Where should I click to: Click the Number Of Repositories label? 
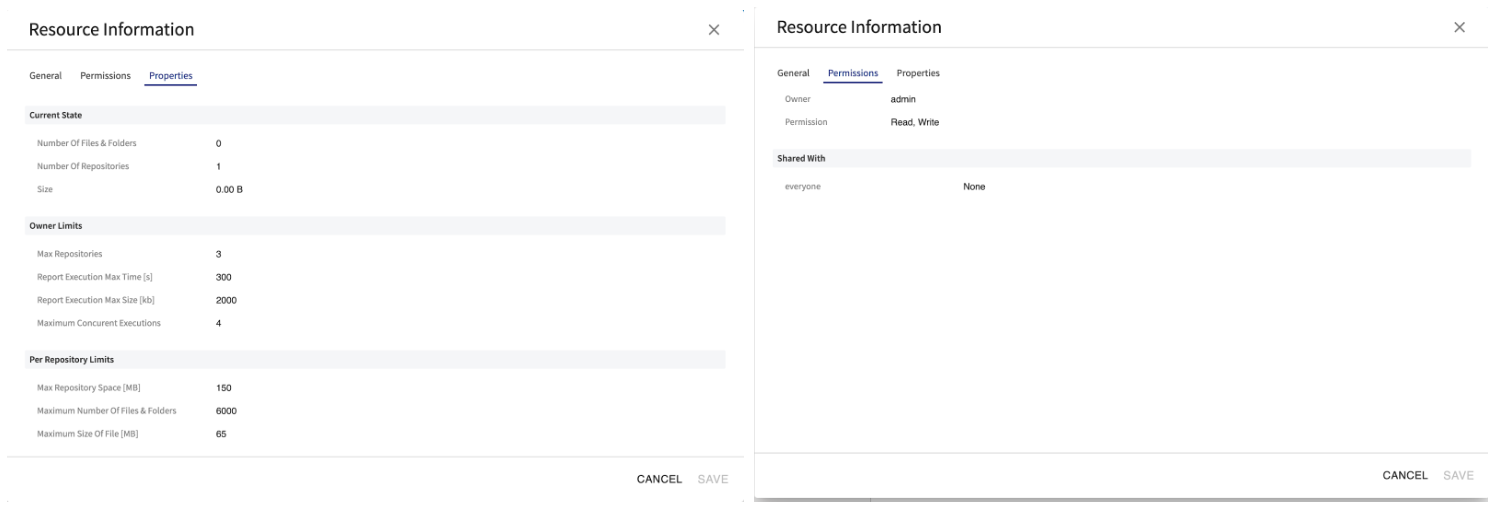(83, 166)
